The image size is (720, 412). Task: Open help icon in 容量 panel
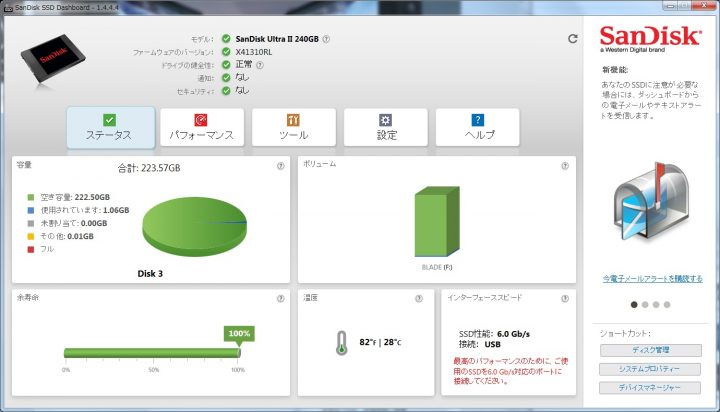pos(281,166)
